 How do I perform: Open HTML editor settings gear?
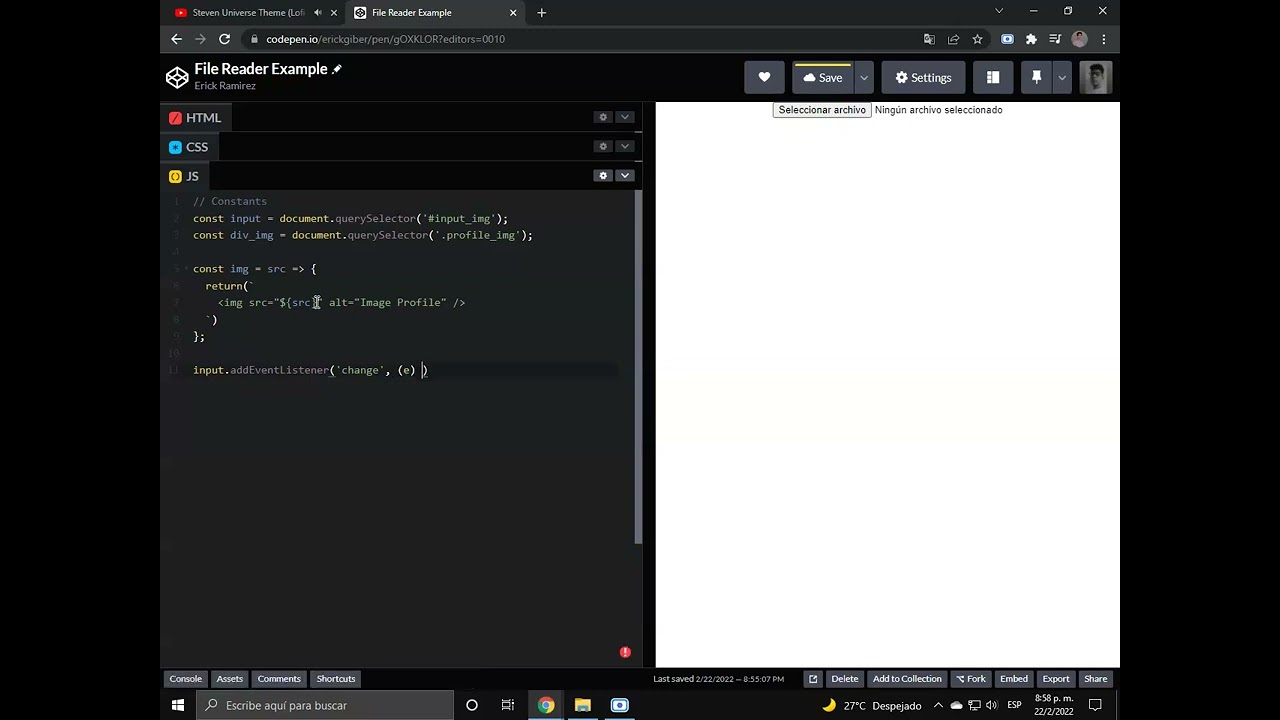[602, 117]
